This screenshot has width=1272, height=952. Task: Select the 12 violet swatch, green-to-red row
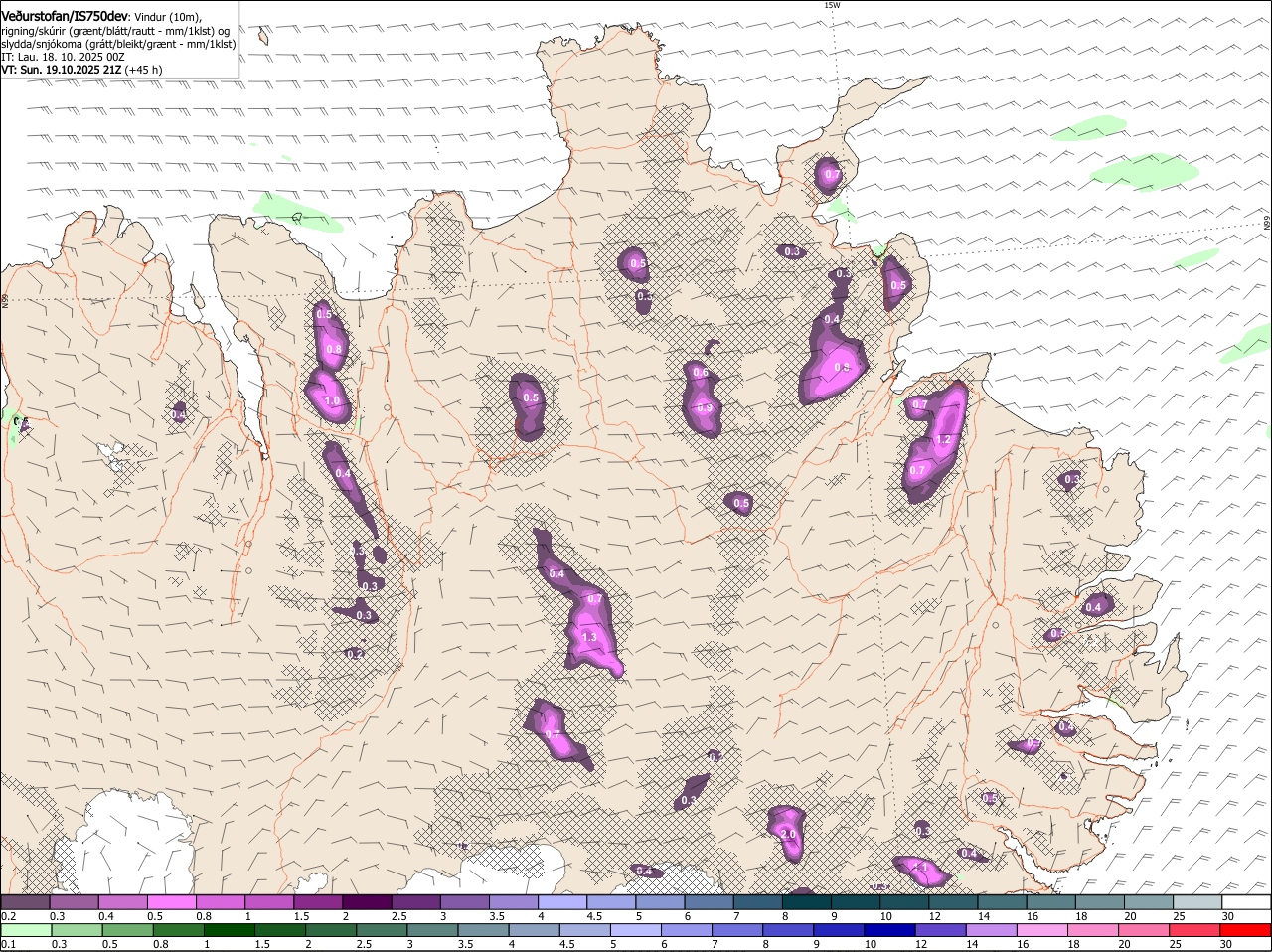coord(940,931)
